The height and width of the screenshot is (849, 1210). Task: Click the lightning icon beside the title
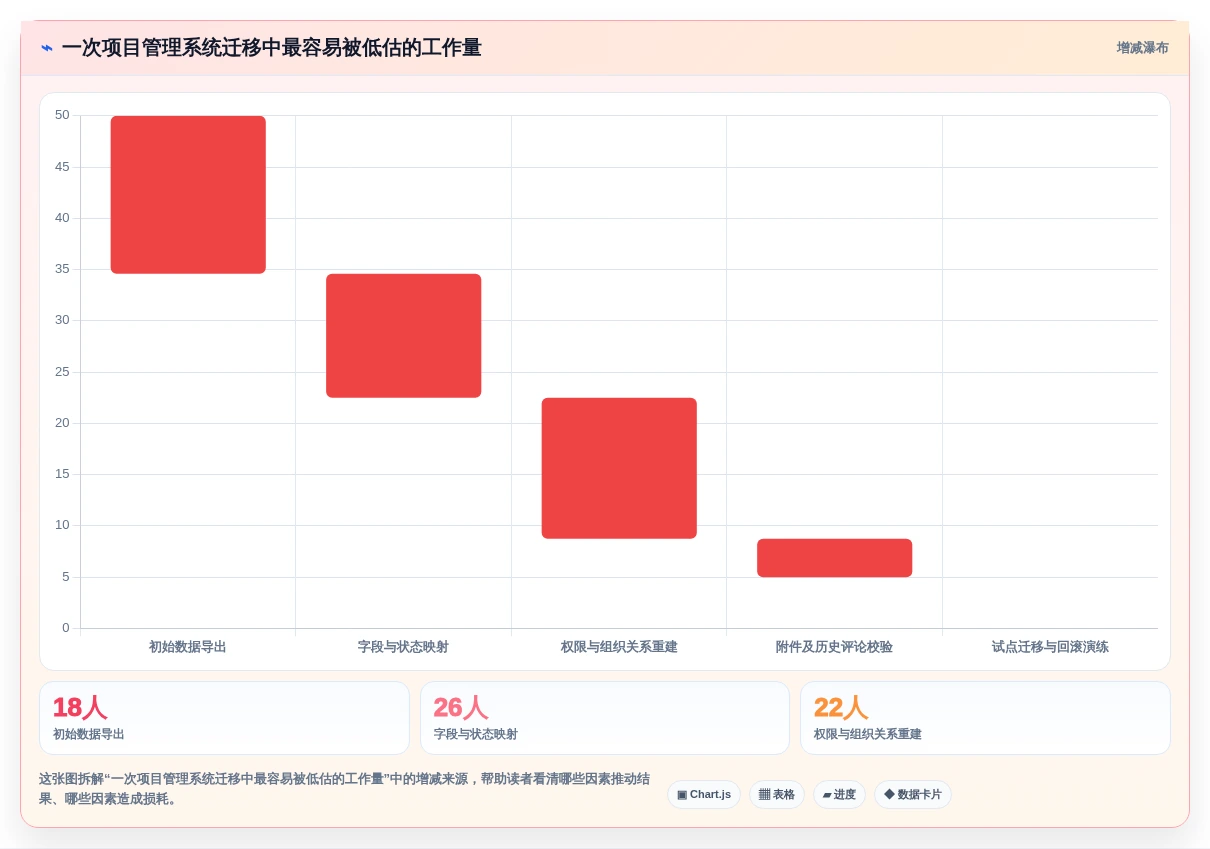point(47,48)
